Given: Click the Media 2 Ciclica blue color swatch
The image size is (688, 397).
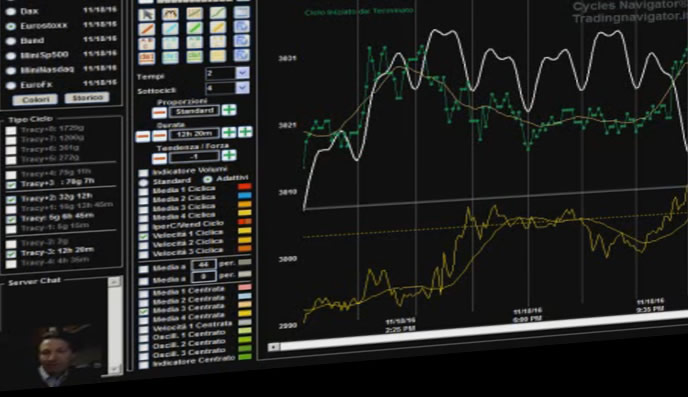Looking at the screenshot, I should tap(244, 195).
